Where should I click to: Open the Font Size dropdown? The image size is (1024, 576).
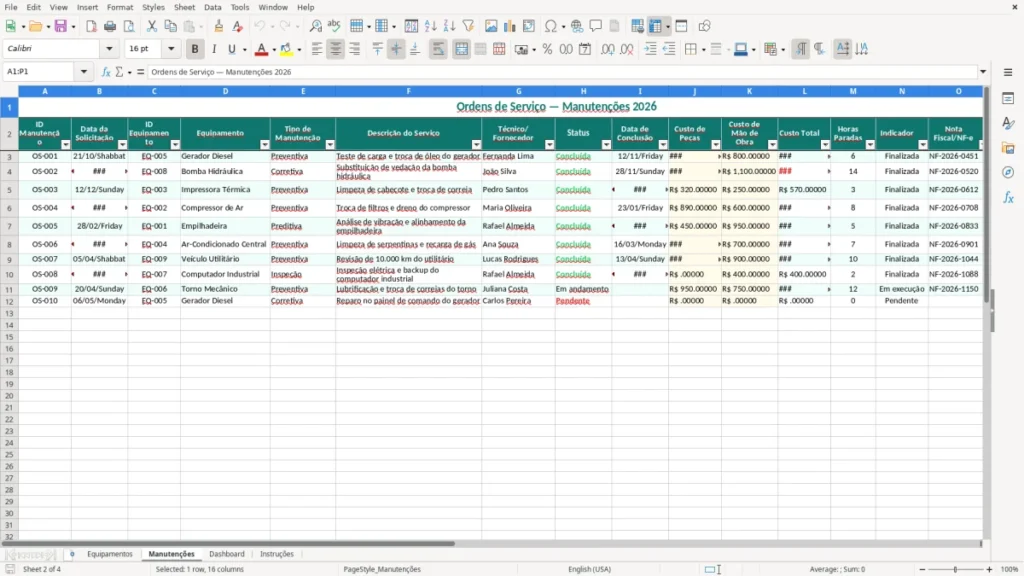[171, 49]
